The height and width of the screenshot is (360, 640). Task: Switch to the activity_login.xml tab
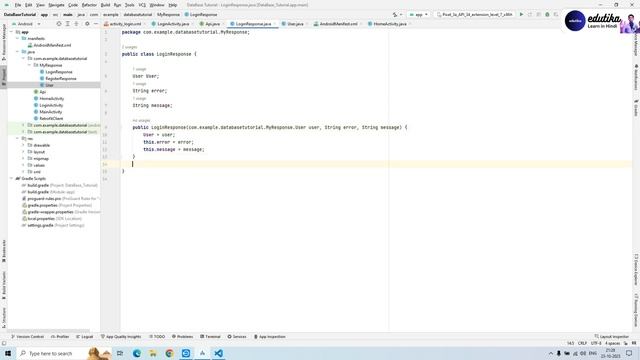click(125, 24)
